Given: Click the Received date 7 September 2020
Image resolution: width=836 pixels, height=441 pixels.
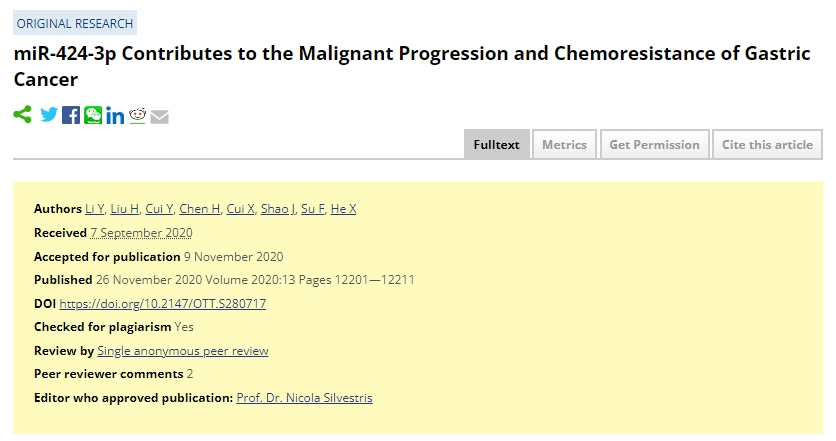Looking at the screenshot, I should click(141, 233).
